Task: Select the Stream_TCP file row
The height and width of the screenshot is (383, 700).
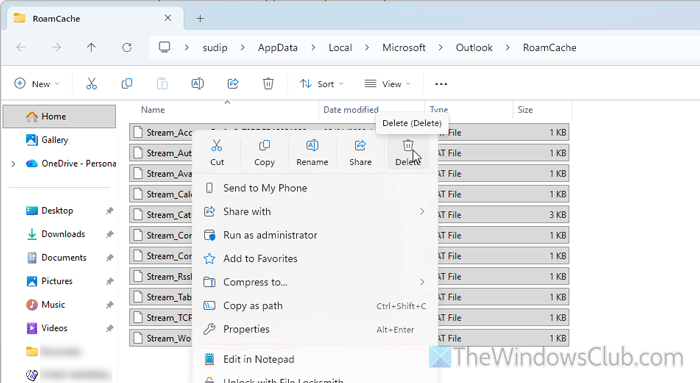Action: (x=349, y=317)
